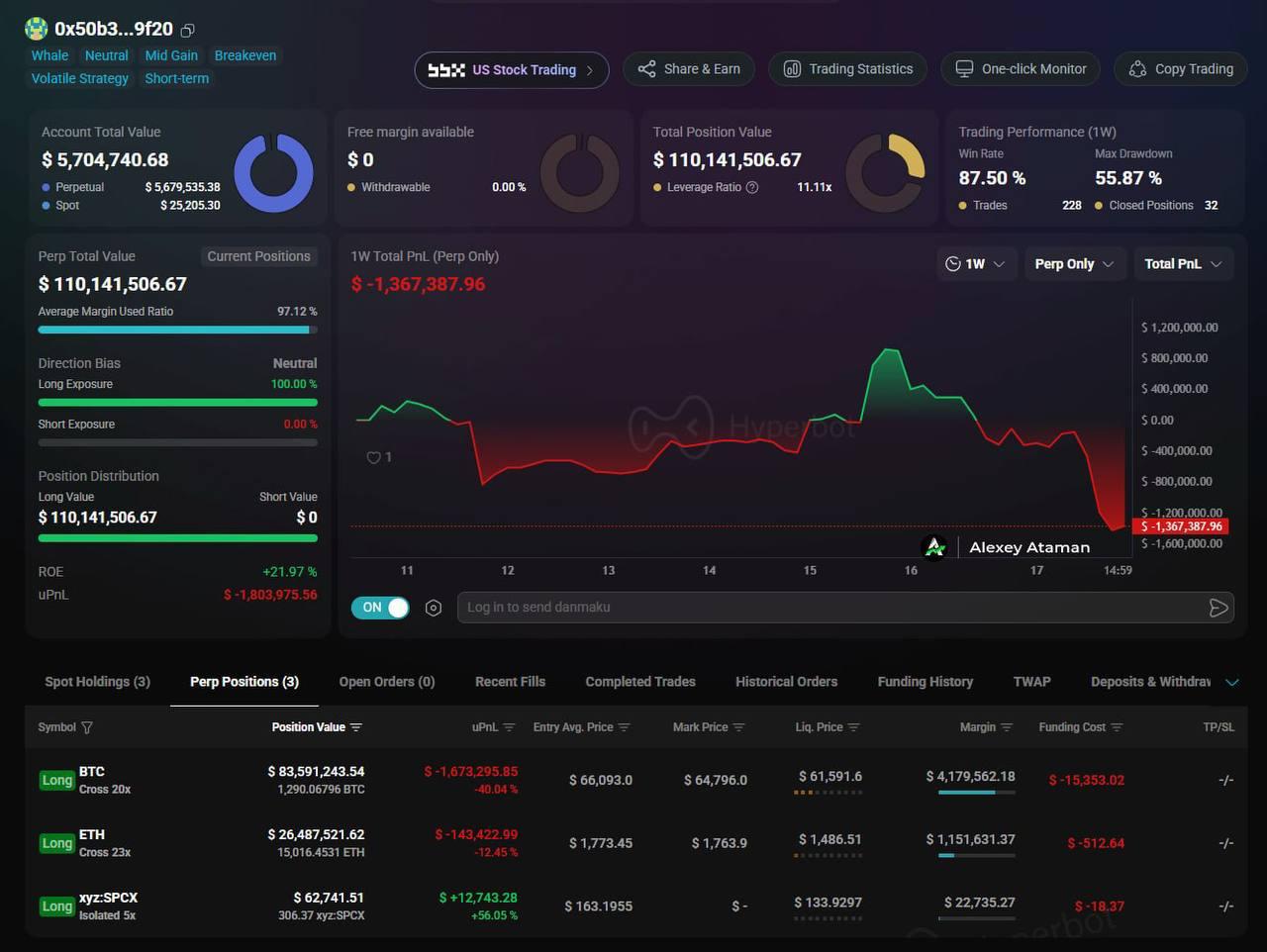Open One-click Monitor screen icon
Screen dimensions: 1267x952
coord(964,68)
